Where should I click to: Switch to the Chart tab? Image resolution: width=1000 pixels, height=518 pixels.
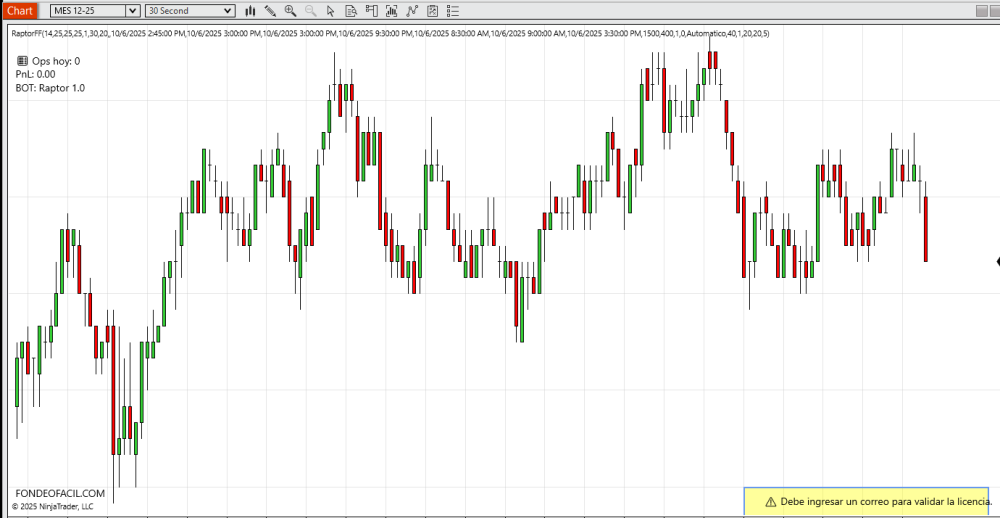pyautogui.click(x=20, y=11)
